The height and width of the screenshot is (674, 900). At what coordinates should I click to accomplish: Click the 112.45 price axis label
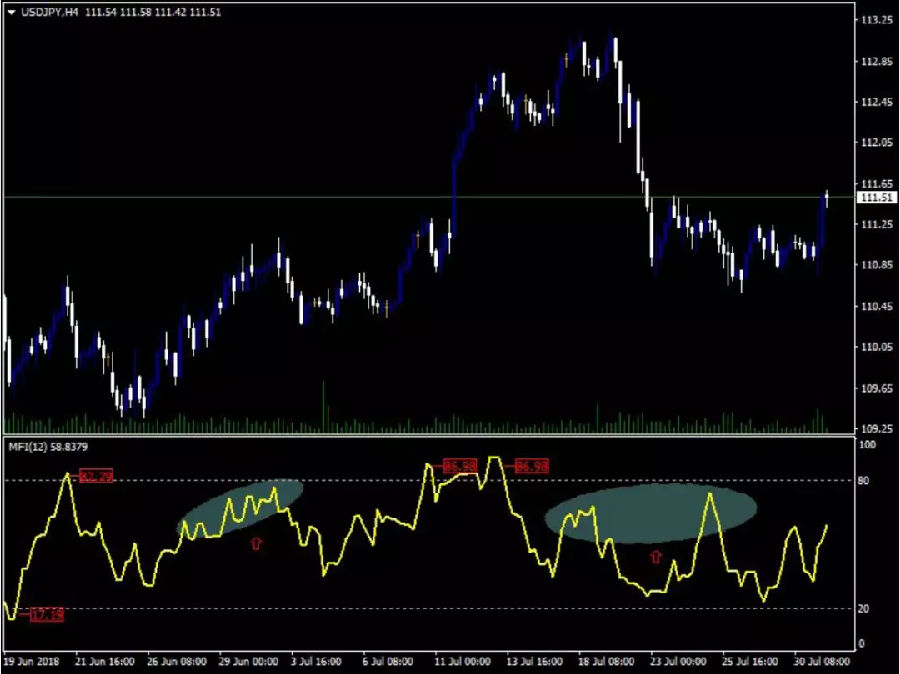pos(877,102)
